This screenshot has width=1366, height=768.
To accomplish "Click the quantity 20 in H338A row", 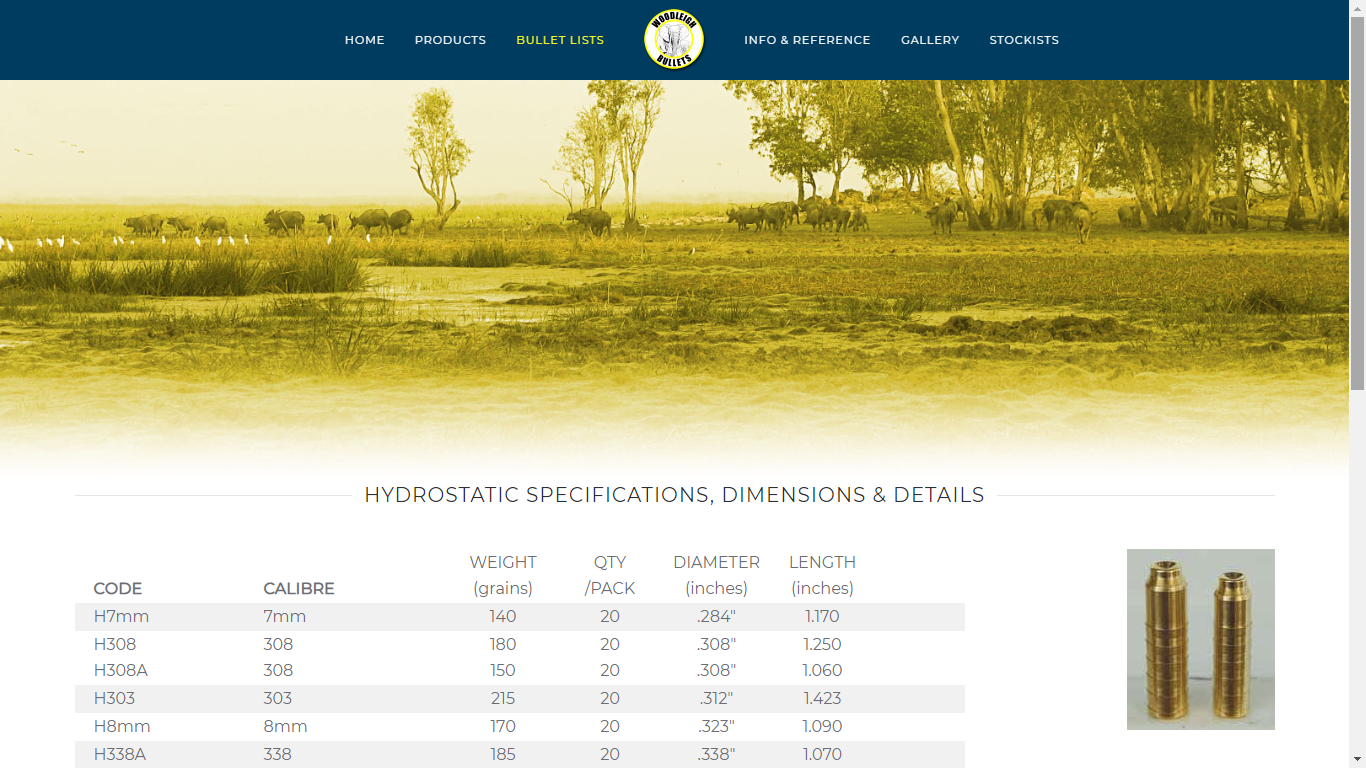I will click(x=610, y=755).
